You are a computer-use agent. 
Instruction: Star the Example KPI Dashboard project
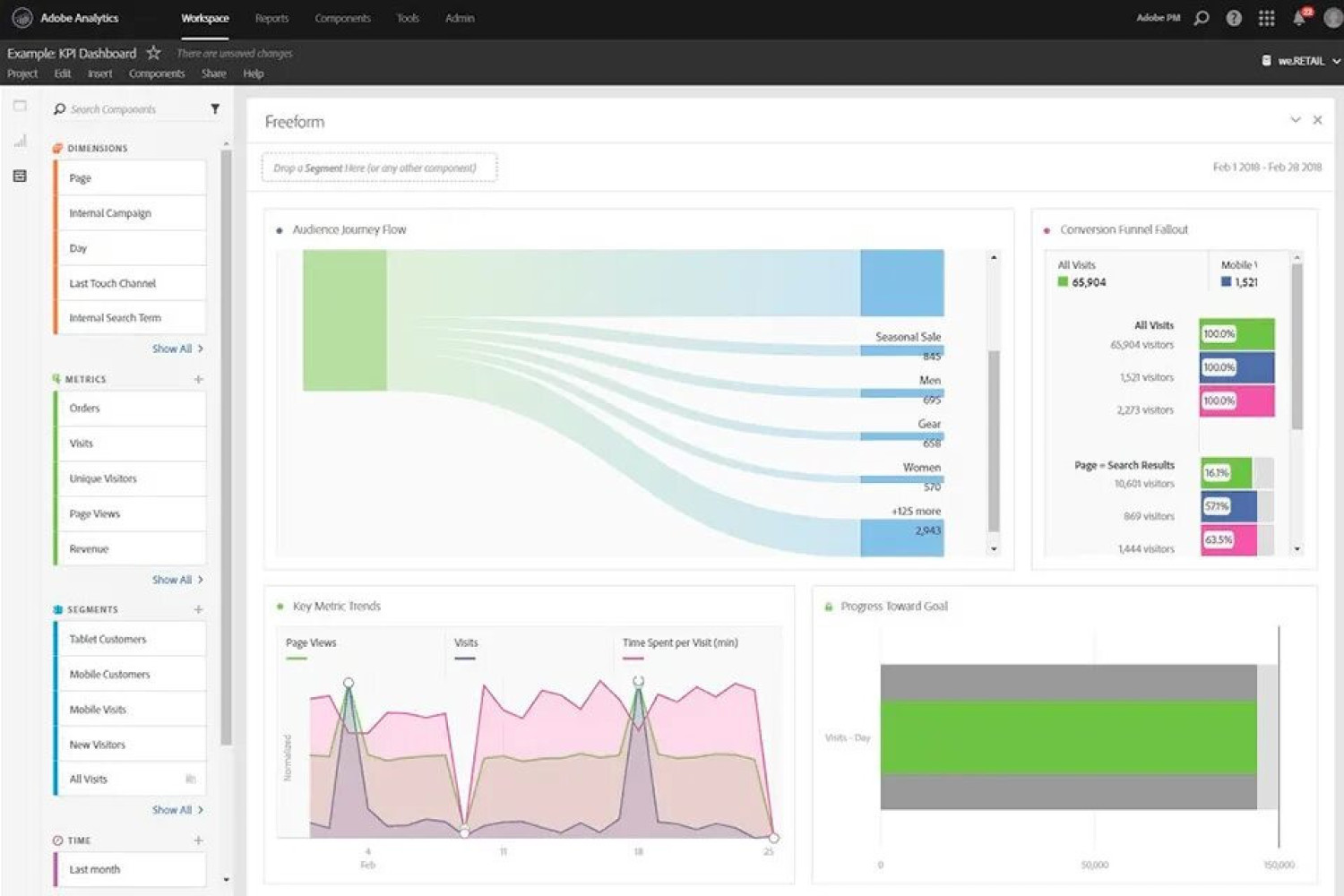click(x=153, y=53)
